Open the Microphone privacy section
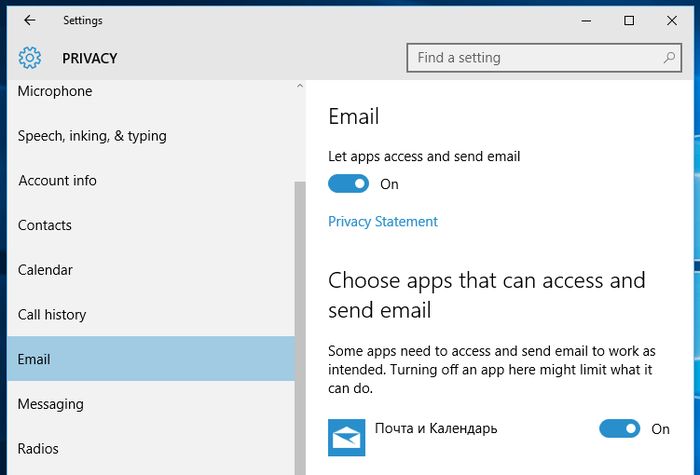Screen dimensions: 700x475 point(55,92)
